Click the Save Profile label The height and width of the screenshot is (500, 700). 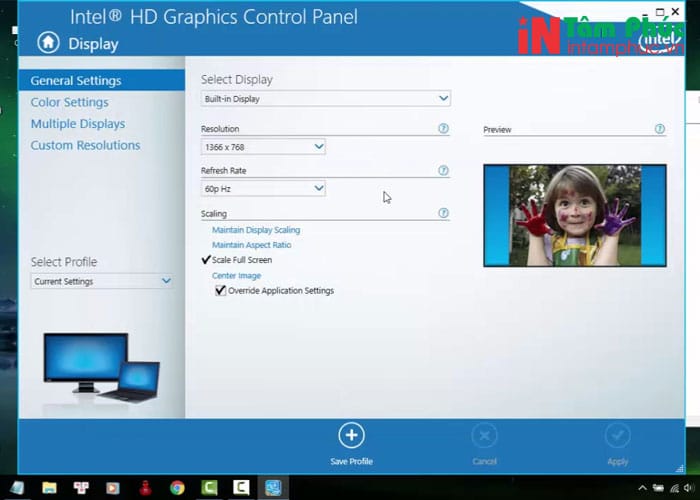[351, 461]
